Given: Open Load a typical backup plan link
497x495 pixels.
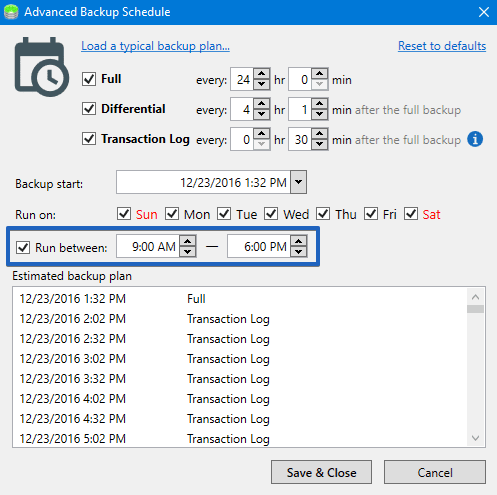Looking at the screenshot, I should coord(155,46).
